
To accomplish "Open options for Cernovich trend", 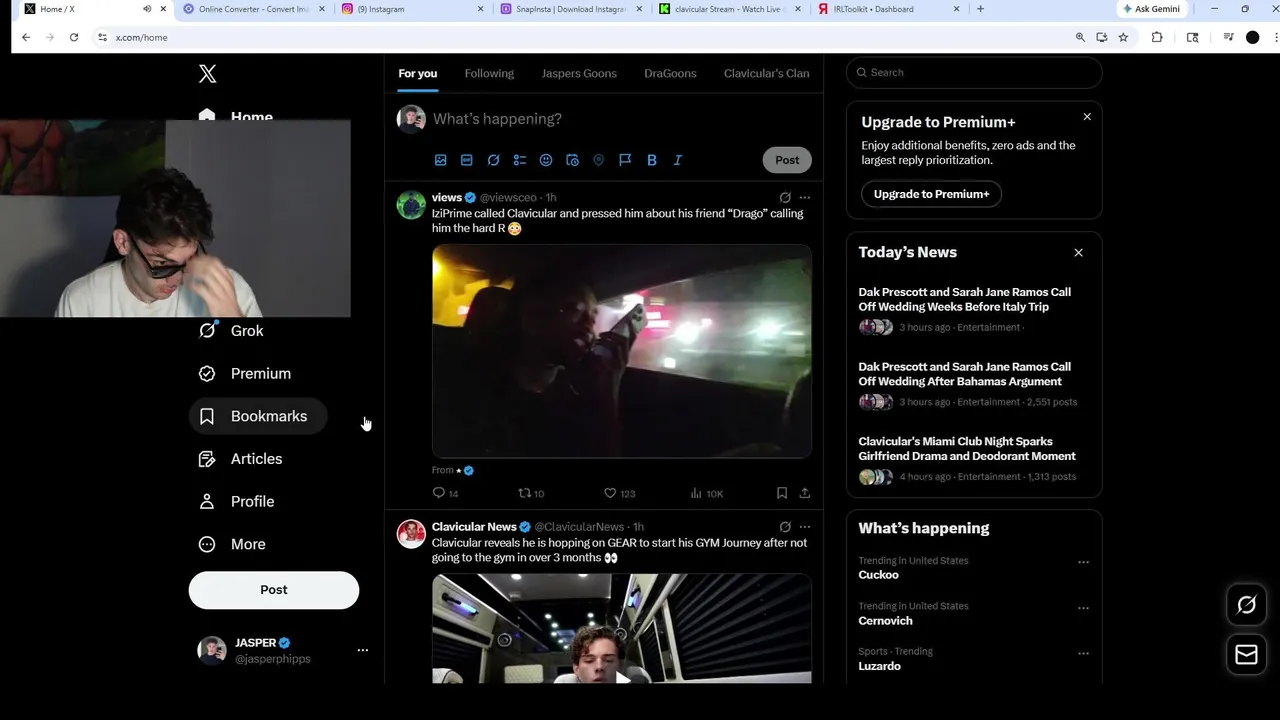I will (x=1083, y=608).
